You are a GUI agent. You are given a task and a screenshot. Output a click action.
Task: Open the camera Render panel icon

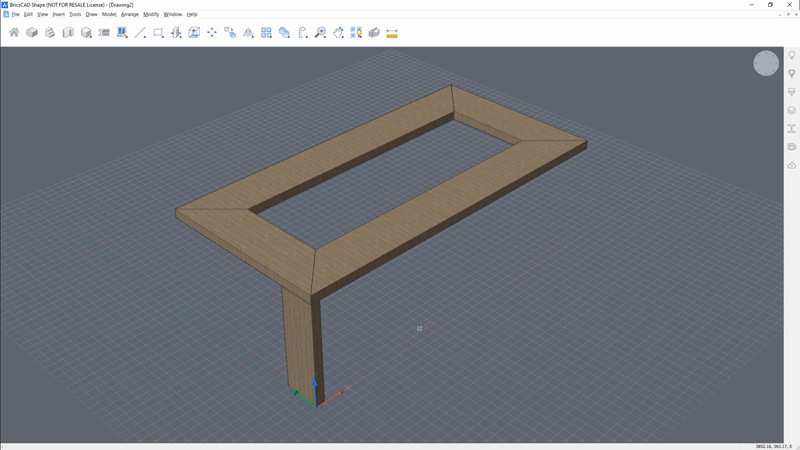click(792, 147)
